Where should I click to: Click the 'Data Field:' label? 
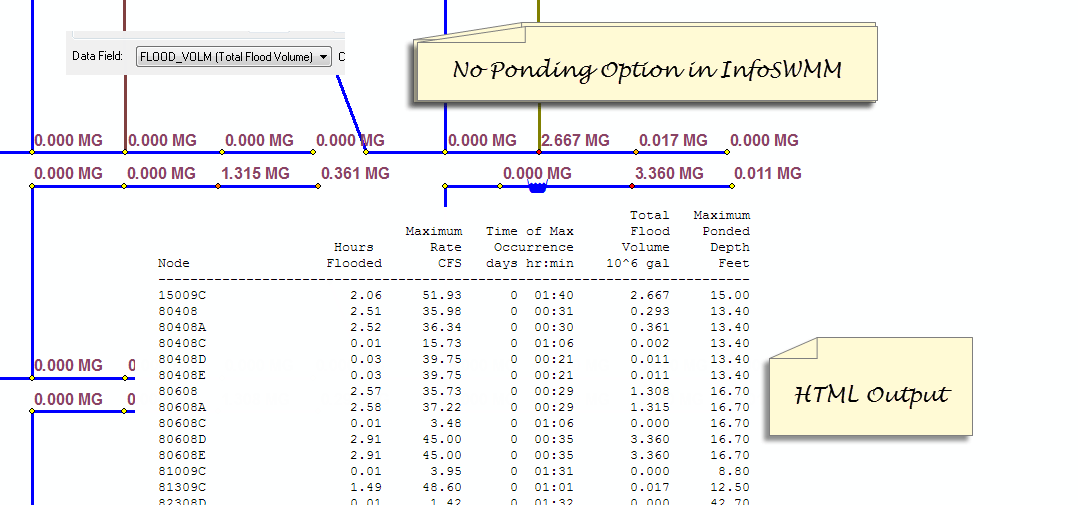pyautogui.click(x=97, y=56)
